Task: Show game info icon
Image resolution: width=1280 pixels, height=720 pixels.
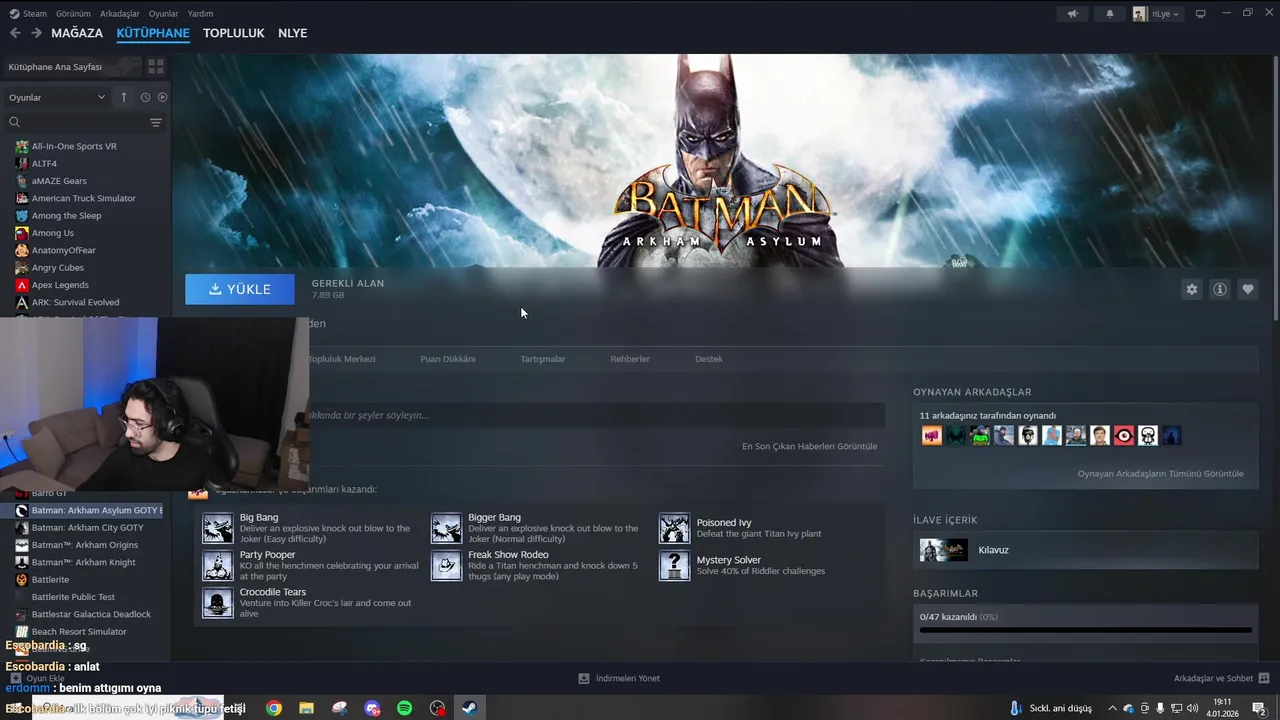Action: point(1219,289)
